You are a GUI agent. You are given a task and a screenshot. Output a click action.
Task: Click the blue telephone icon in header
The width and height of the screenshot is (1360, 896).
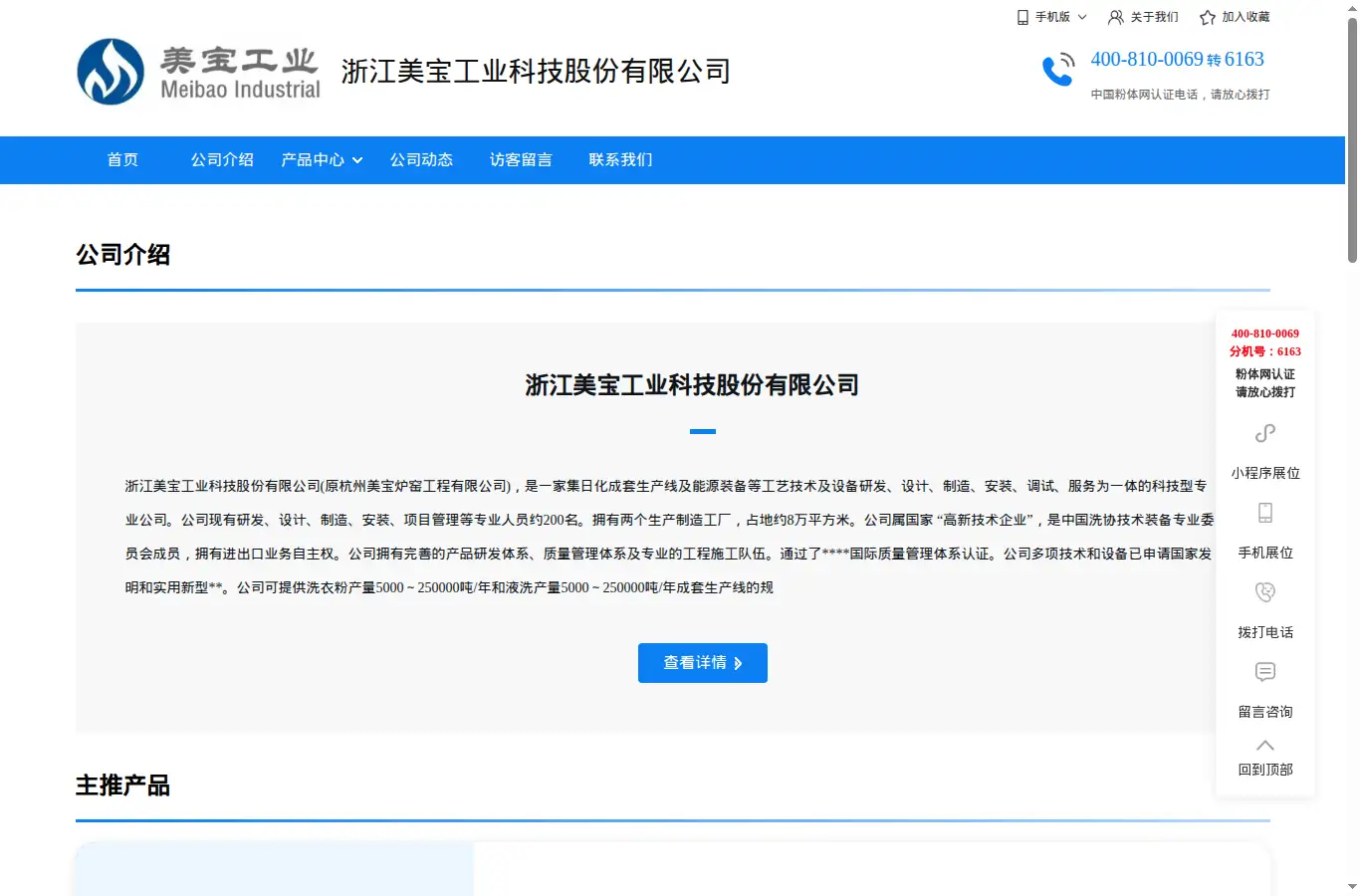tap(1058, 70)
